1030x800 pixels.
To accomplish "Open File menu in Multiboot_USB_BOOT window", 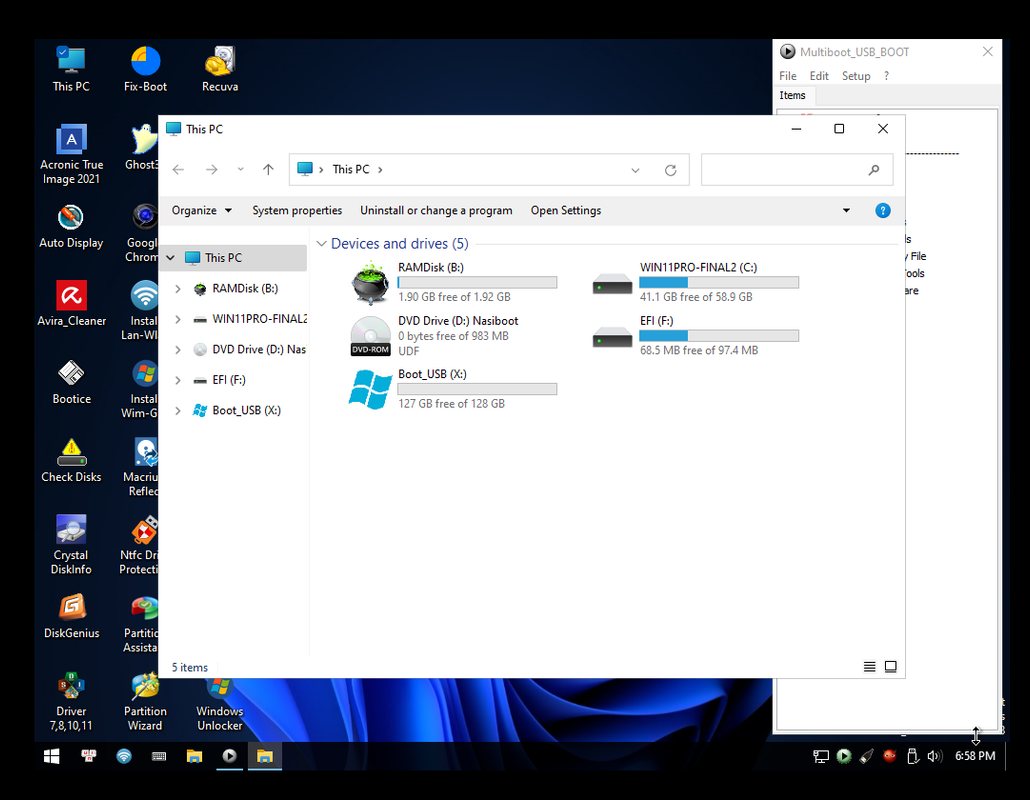I will point(788,76).
